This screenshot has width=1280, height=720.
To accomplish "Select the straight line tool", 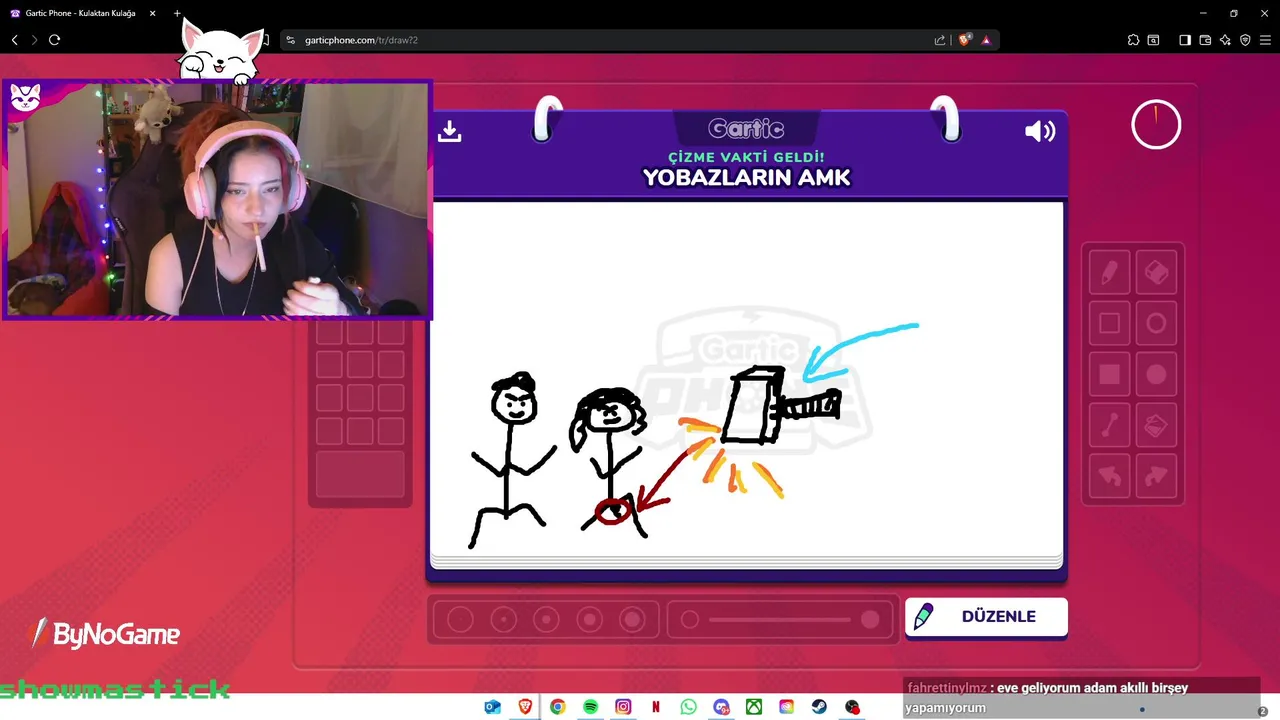I will click(1110, 426).
